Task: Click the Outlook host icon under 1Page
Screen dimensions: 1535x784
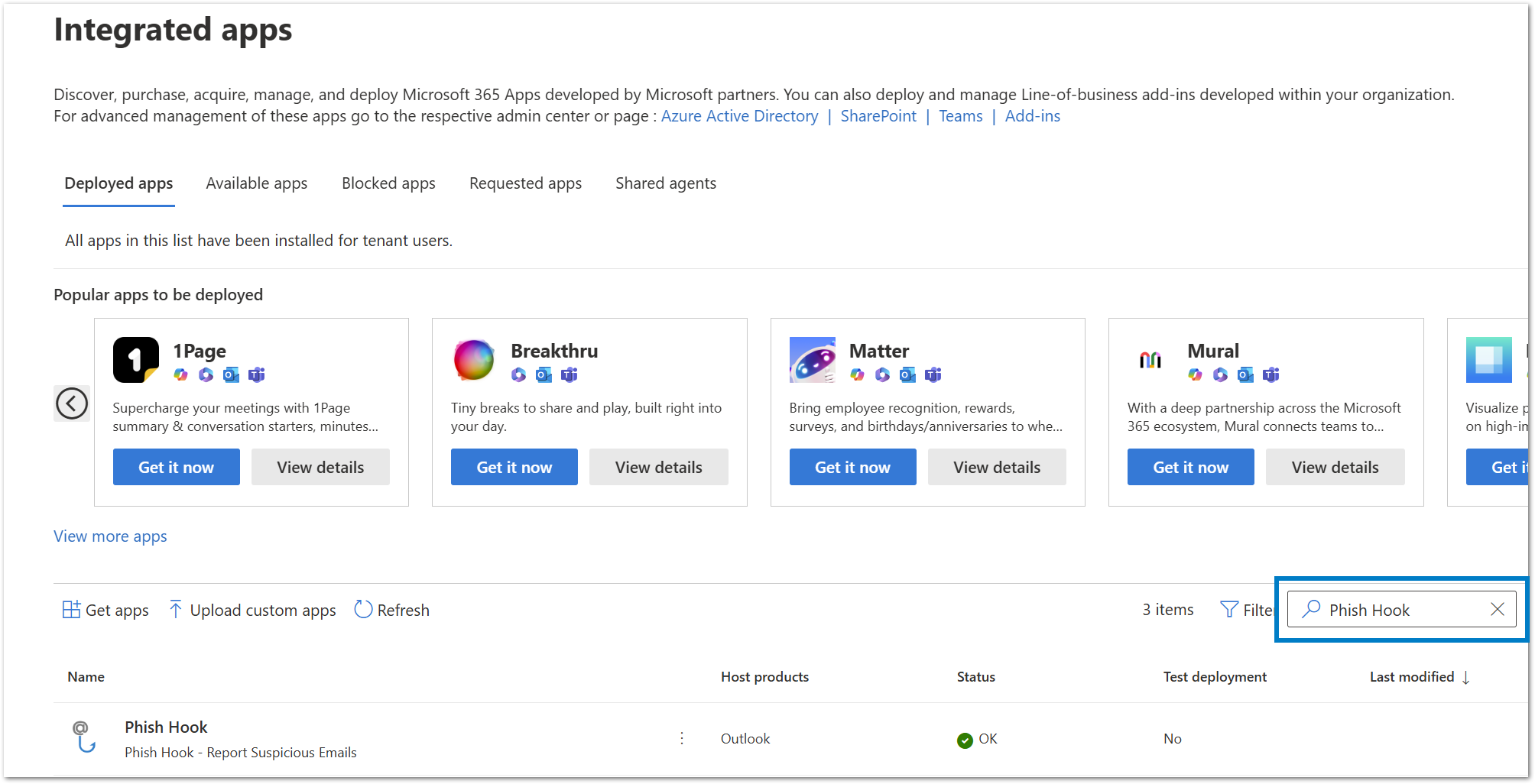Action: pyautogui.click(x=231, y=374)
